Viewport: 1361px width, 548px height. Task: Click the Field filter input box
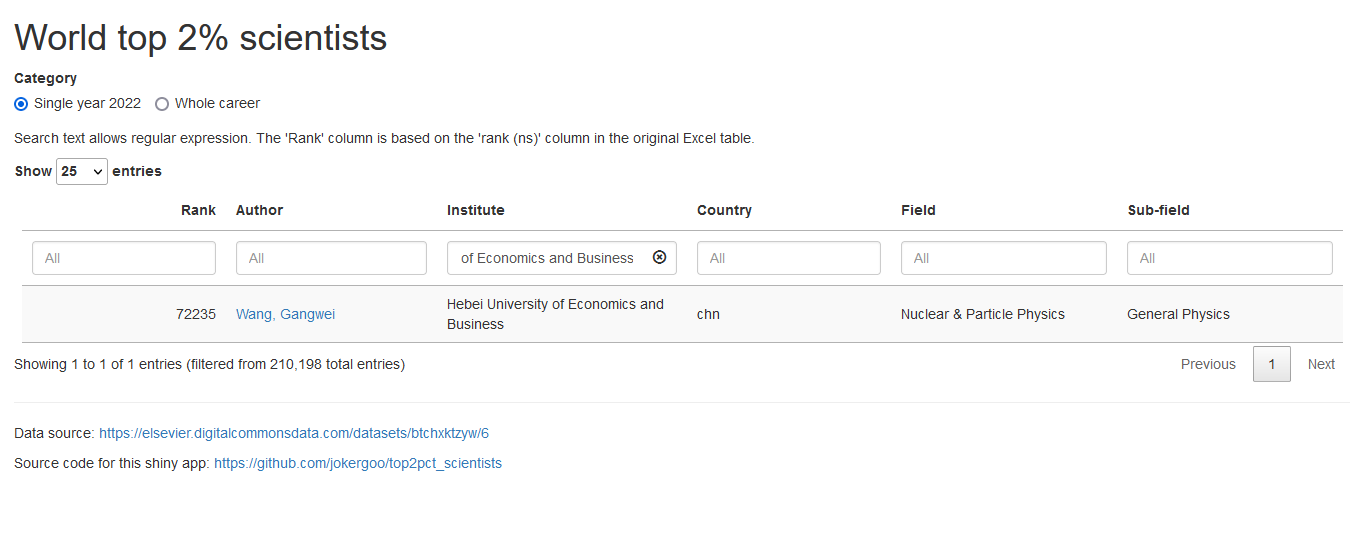[1003, 258]
